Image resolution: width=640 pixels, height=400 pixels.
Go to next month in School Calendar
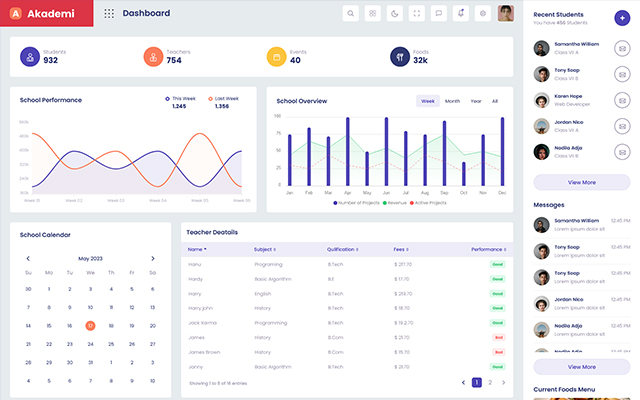pyautogui.click(x=152, y=258)
